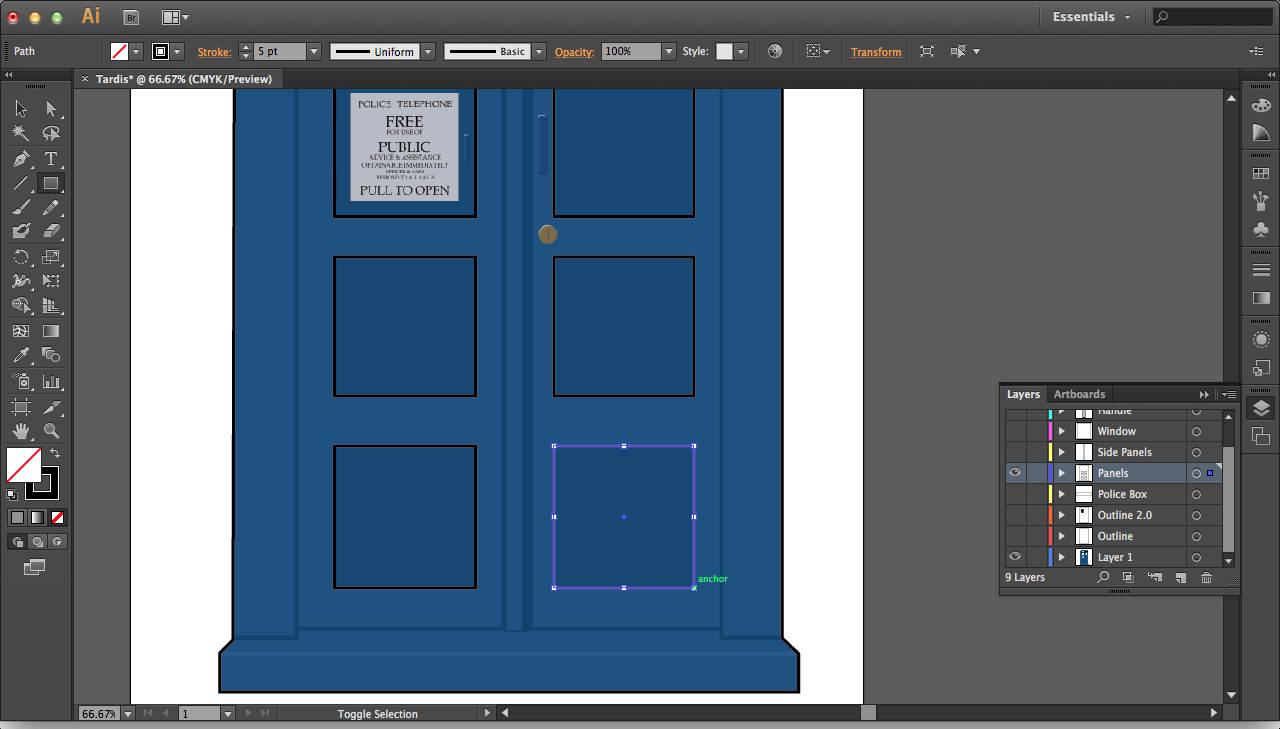1280x729 pixels.
Task: Switch to the Artboards tab
Action: coord(1079,394)
